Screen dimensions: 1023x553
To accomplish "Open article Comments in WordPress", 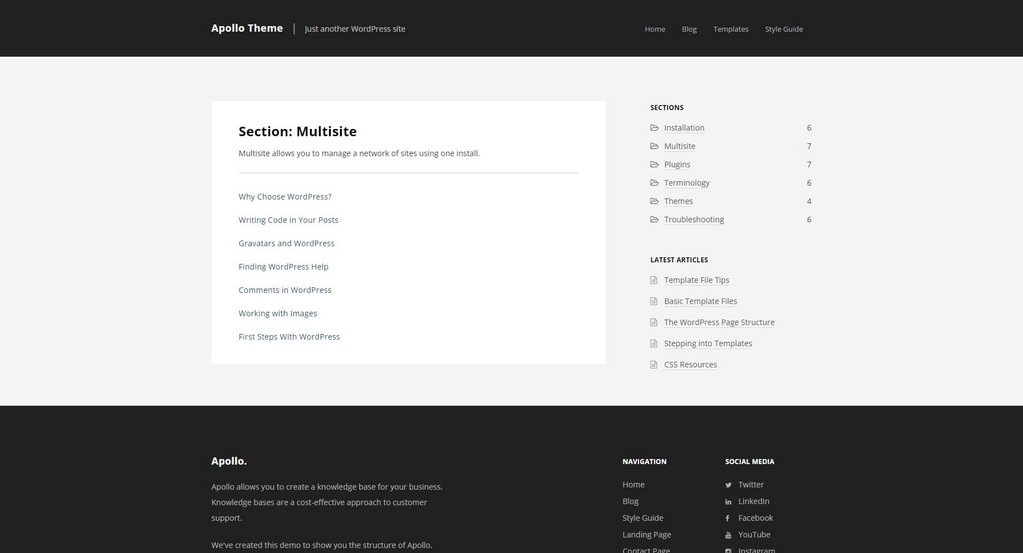I will (285, 290).
